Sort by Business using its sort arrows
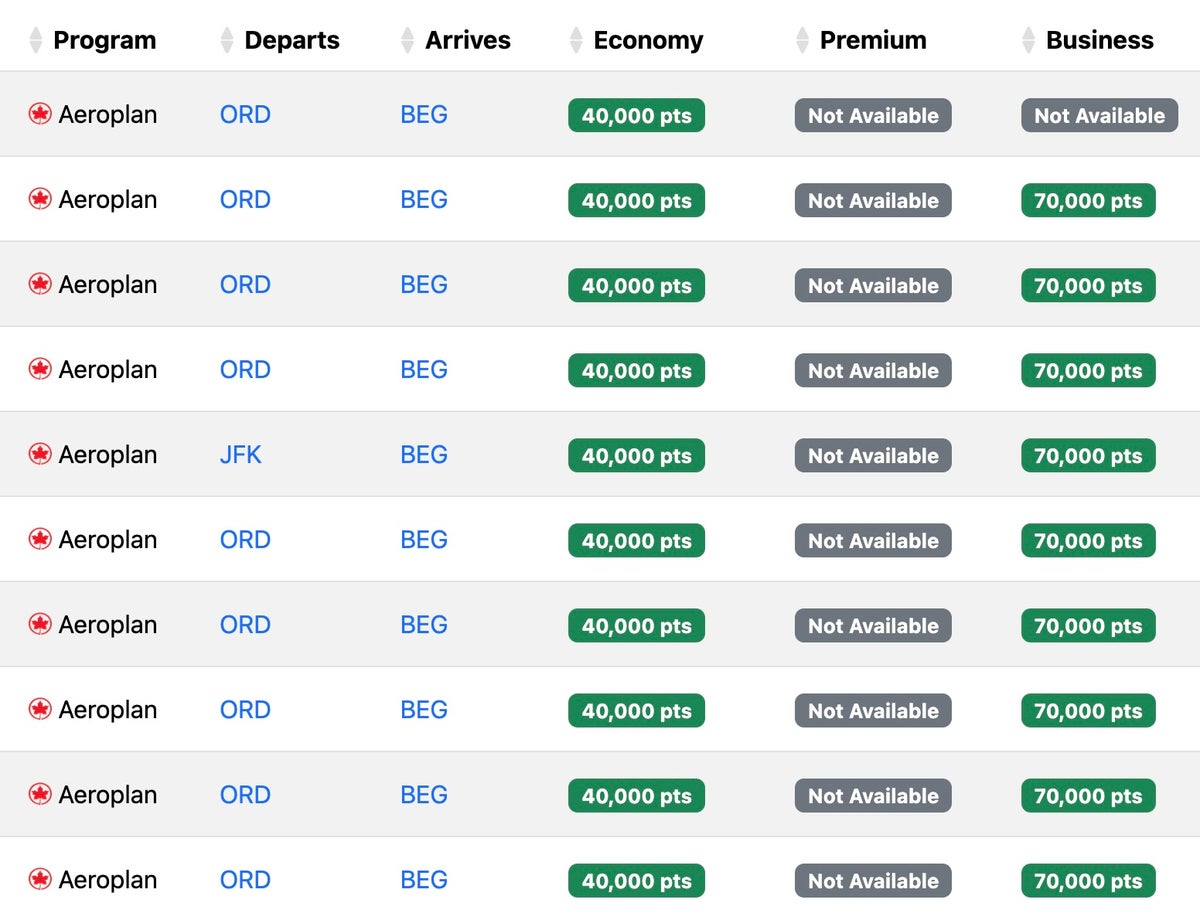 click(x=1029, y=41)
